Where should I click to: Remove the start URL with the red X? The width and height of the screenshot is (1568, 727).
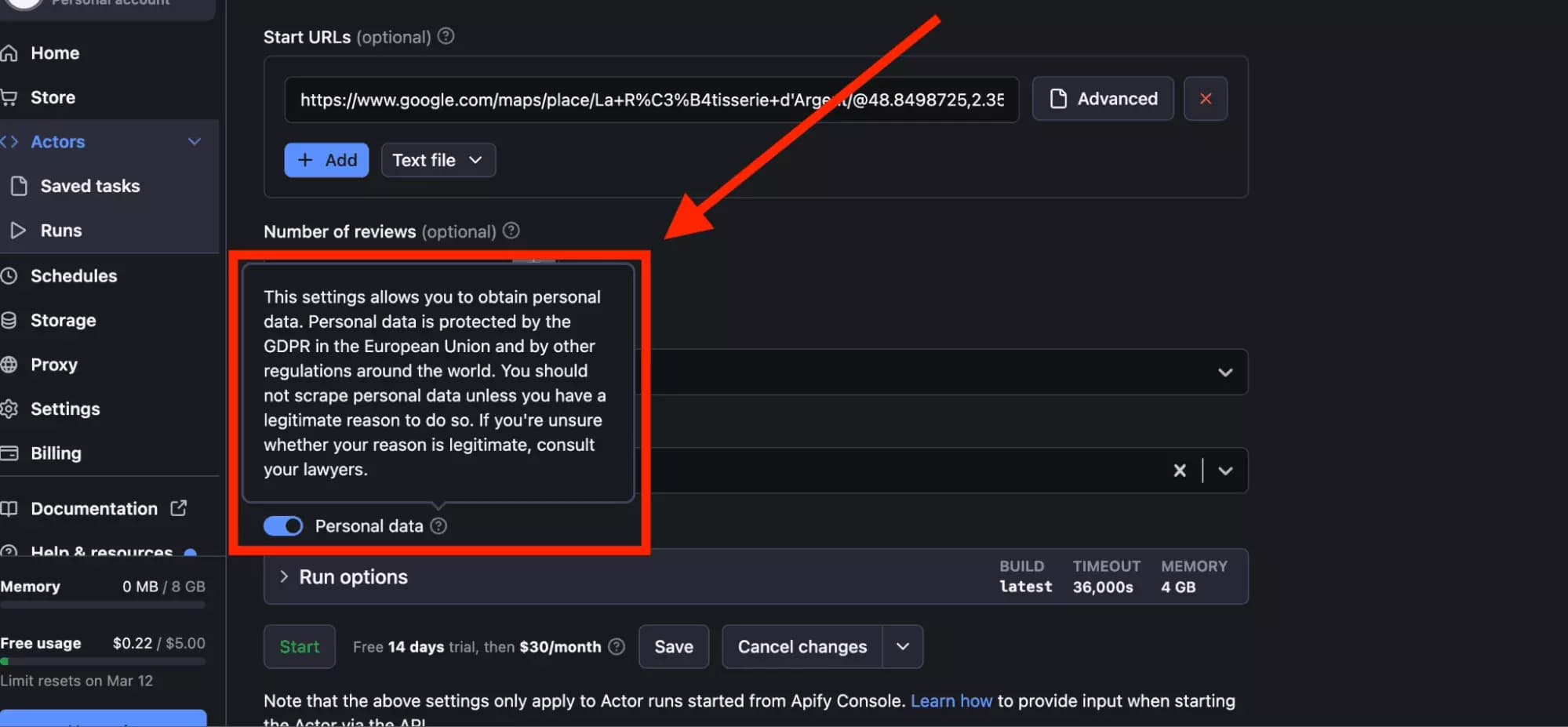click(1206, 98)
